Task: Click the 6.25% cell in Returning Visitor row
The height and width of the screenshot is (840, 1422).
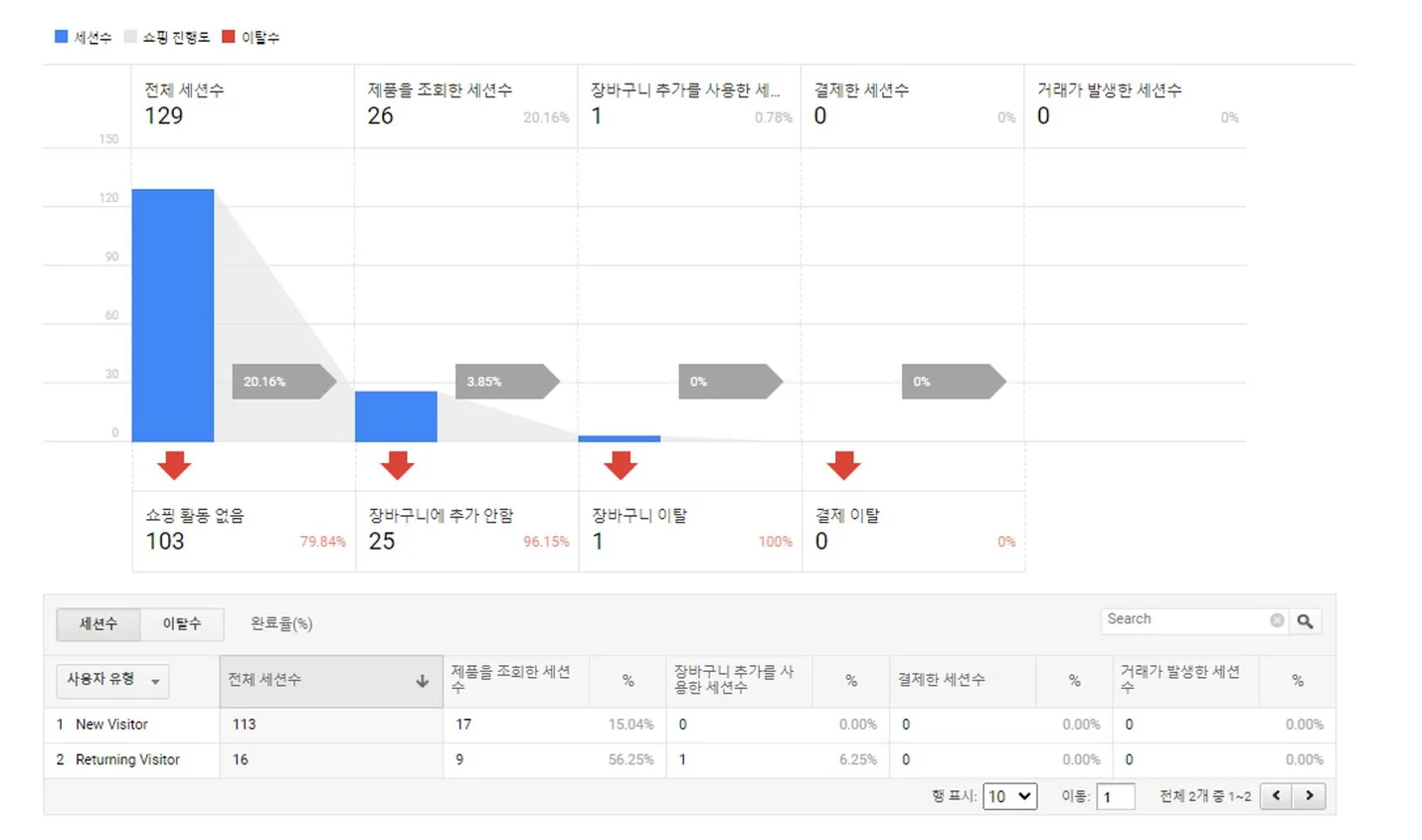Action: (x=851, y=759)
